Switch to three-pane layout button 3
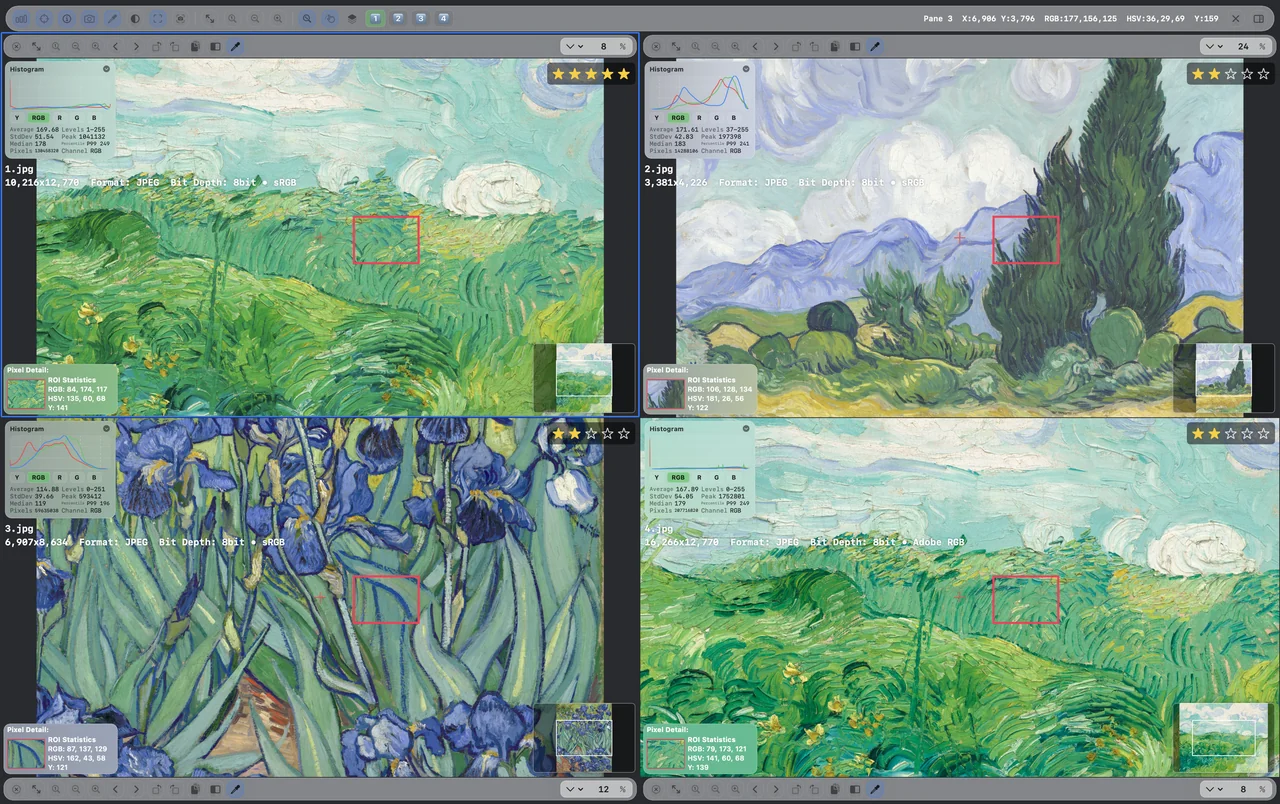The width and height of the screenshot is (1280, 804). coord(421,18)
